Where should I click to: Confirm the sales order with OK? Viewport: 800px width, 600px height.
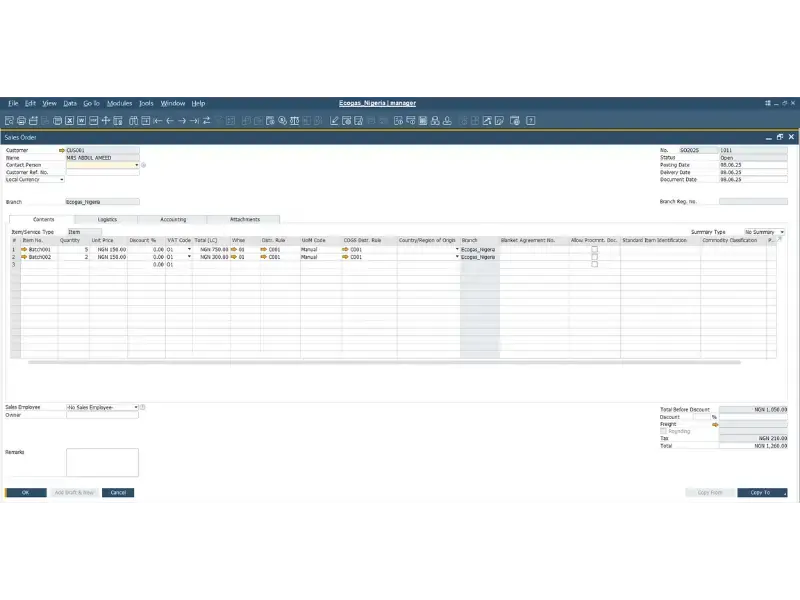(27, 492)
